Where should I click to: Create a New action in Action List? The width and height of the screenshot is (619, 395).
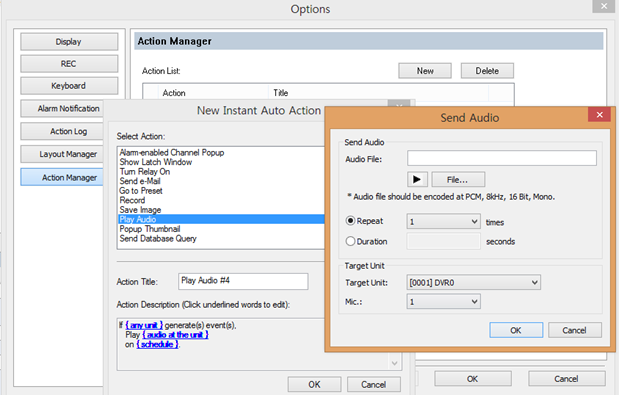425,71
